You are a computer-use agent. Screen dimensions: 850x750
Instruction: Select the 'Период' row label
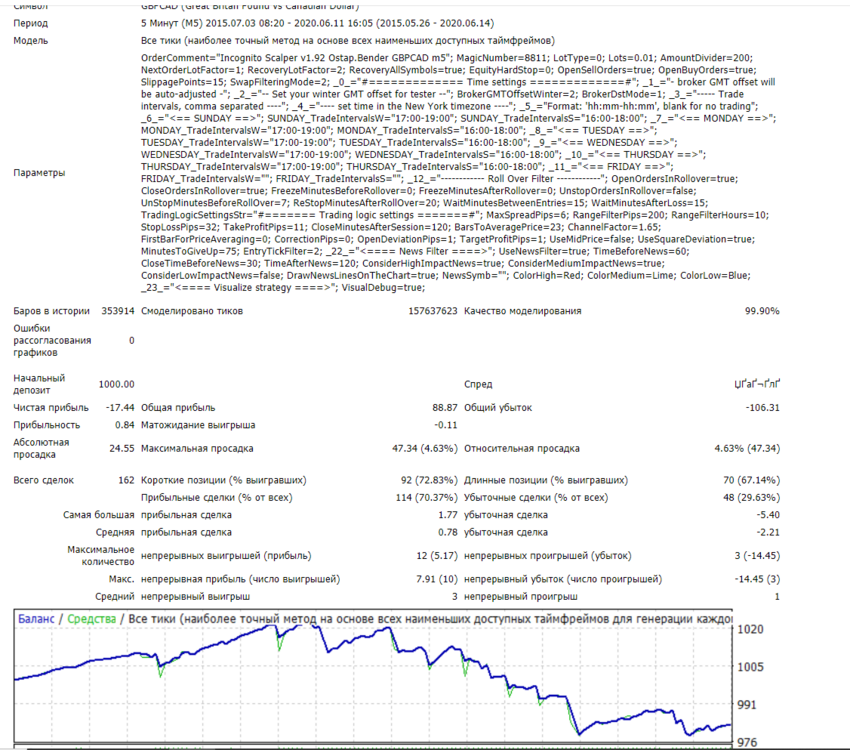pyautogui.click(x=30, y=23)
